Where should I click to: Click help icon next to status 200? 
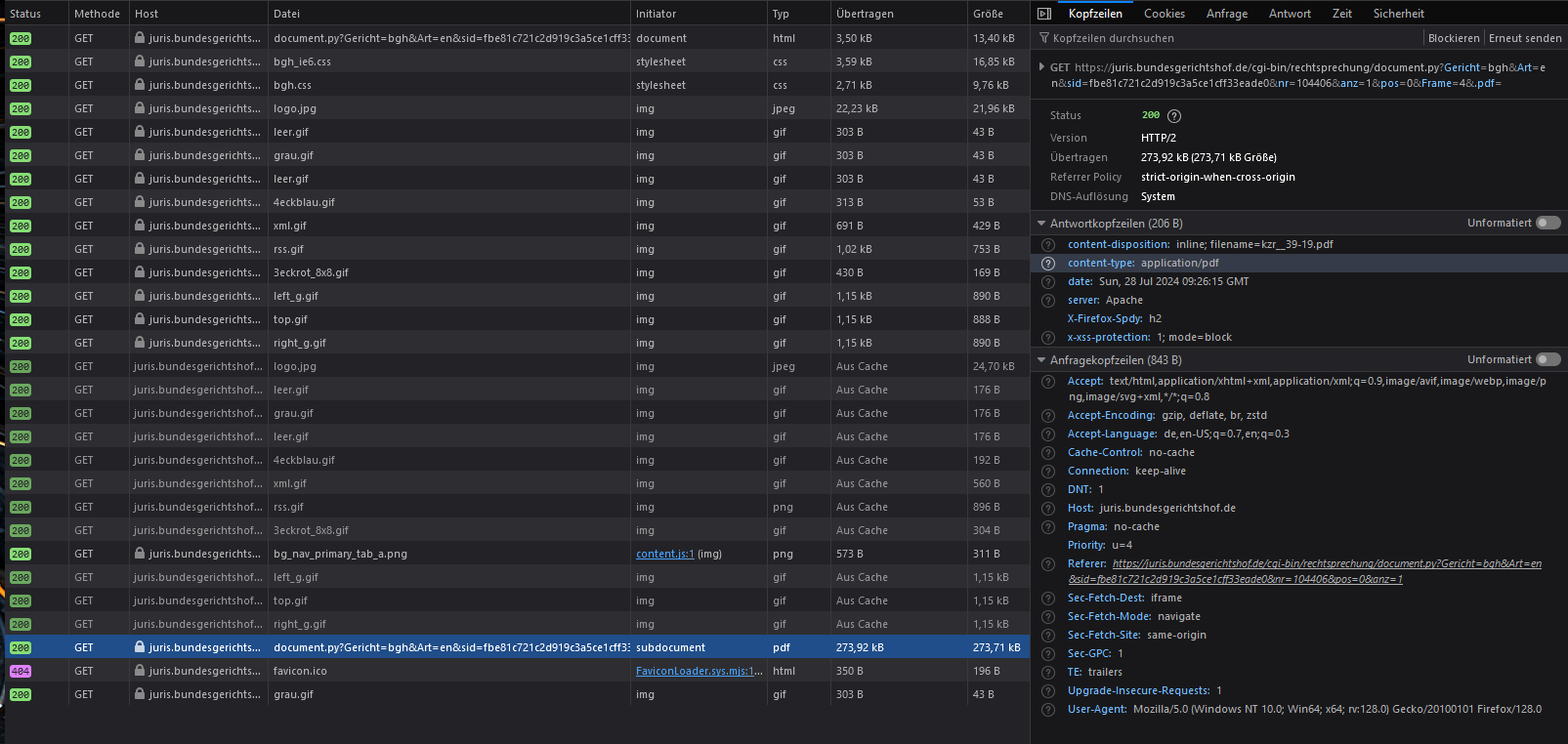[1174, 116]
